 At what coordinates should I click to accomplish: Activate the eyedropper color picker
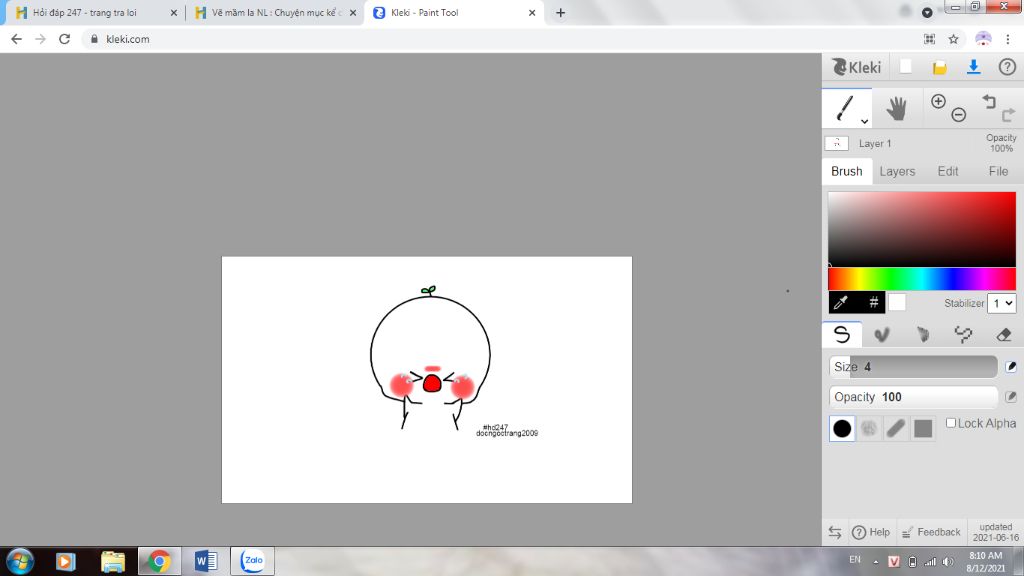(841, 302)
